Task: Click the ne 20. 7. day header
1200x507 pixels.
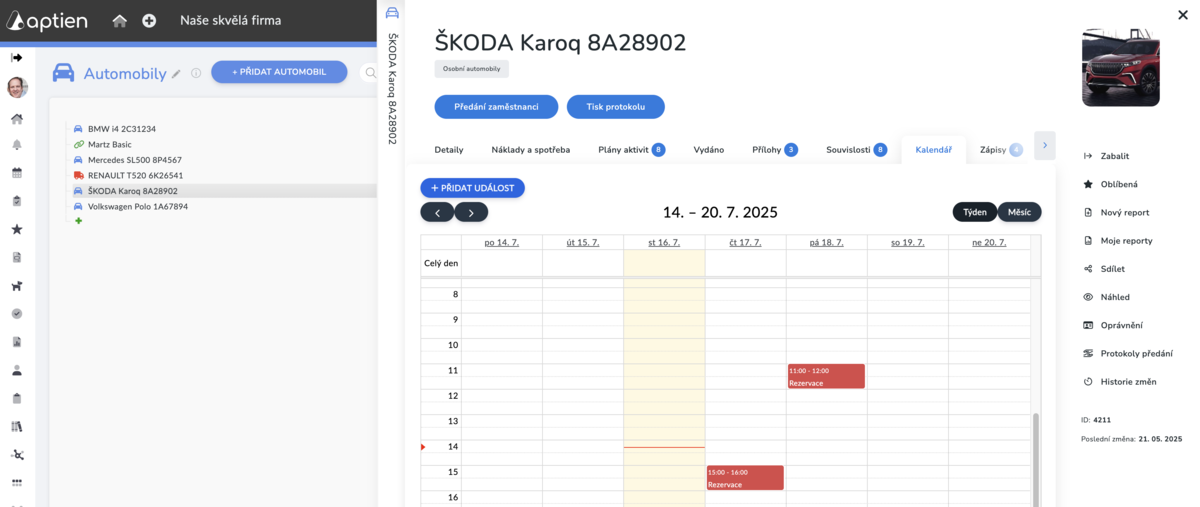Action: tap(989, 243)
